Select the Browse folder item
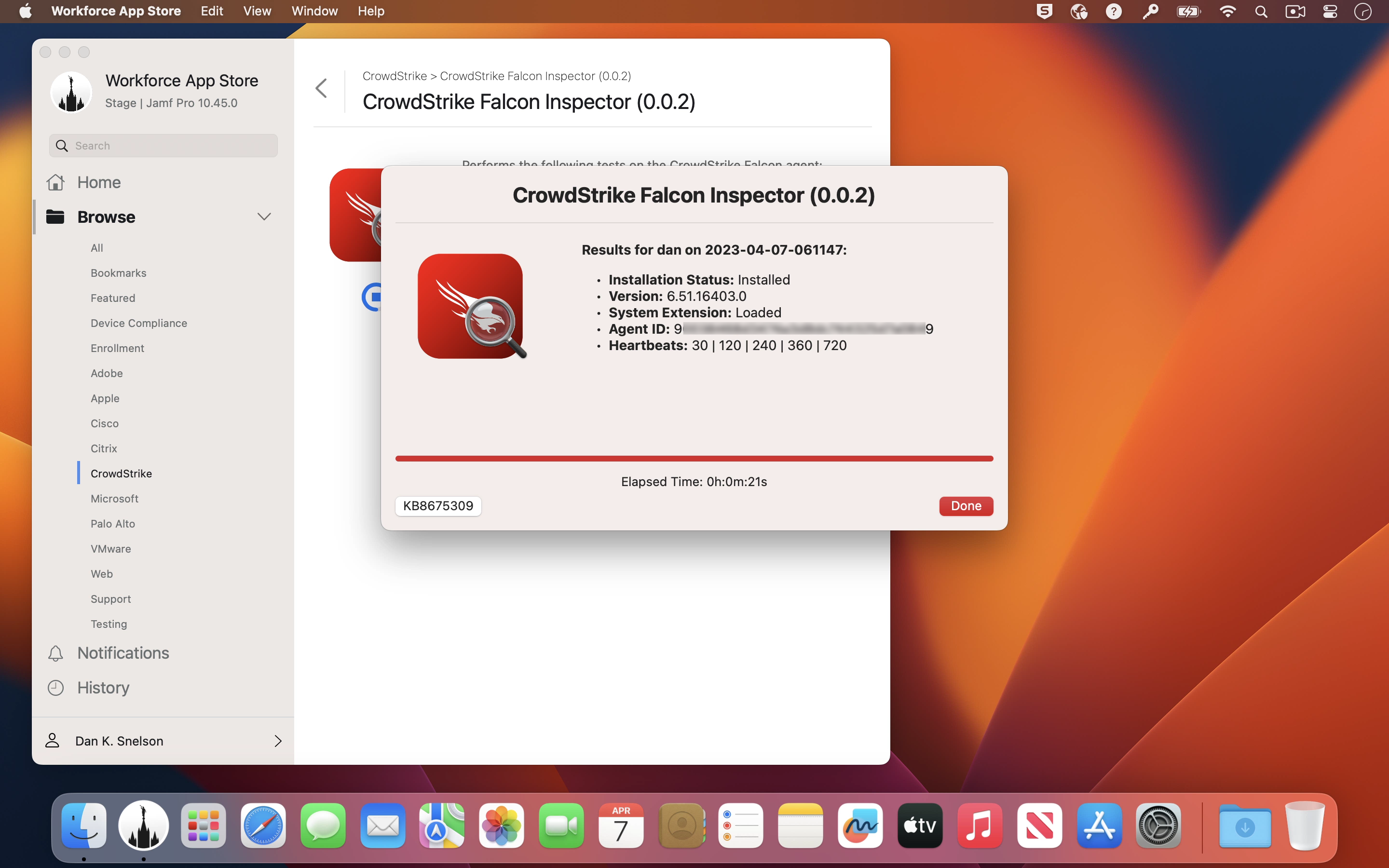 106,217
